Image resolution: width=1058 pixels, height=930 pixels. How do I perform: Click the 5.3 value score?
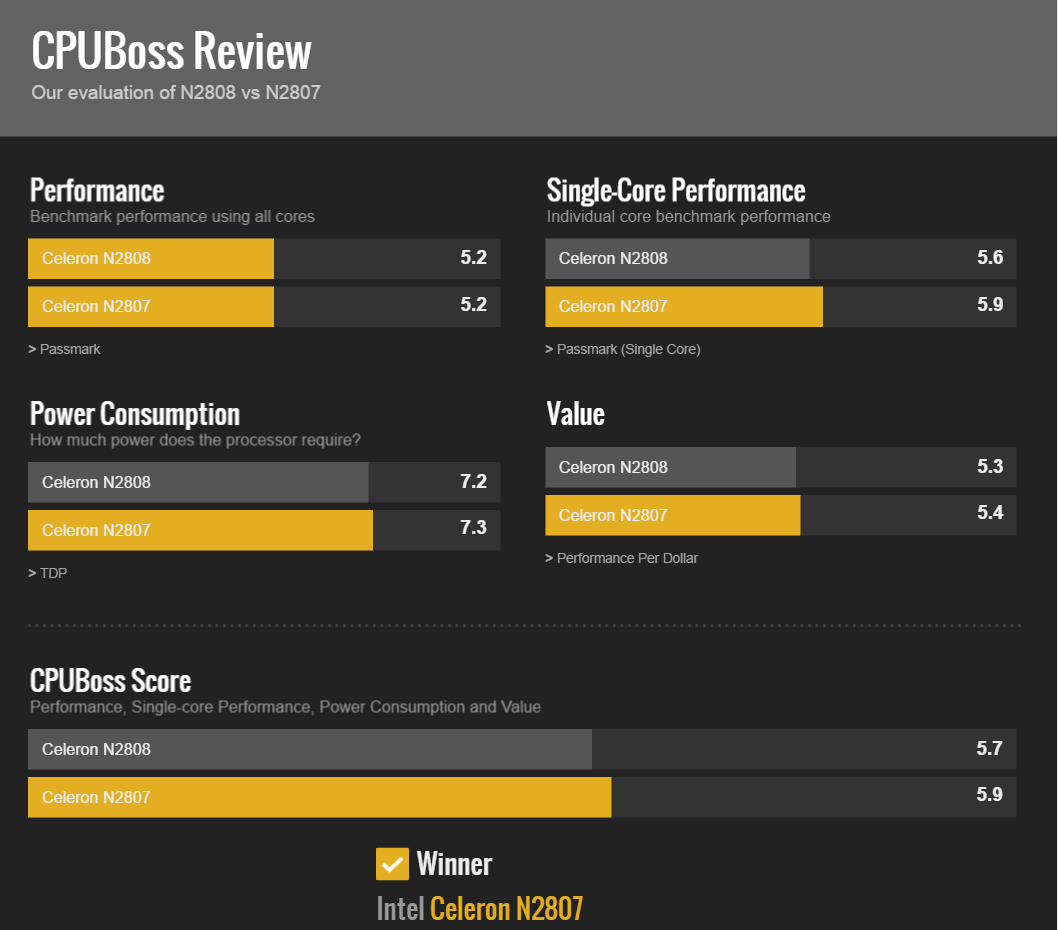(990, 466)
